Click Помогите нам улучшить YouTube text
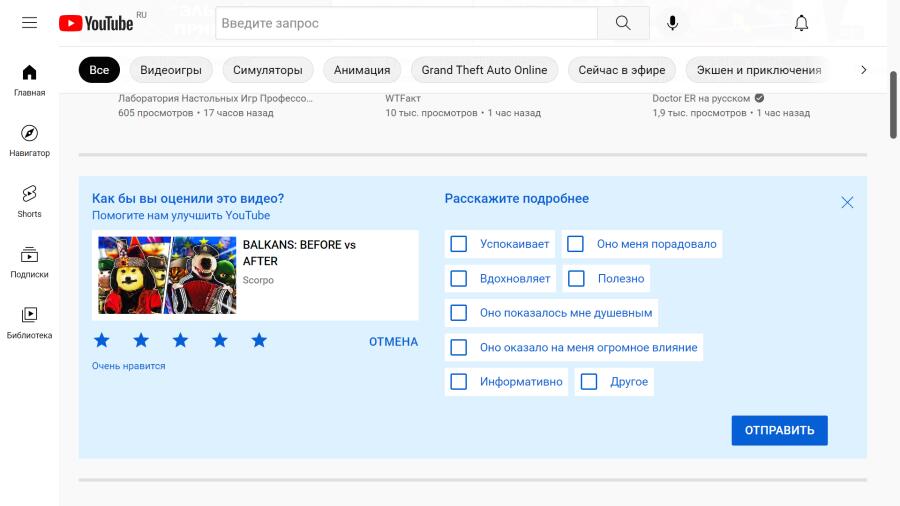Screen dimensions: 900x506 181,215
